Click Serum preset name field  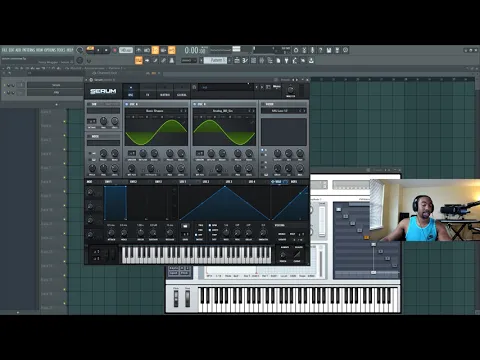point(226,87)
